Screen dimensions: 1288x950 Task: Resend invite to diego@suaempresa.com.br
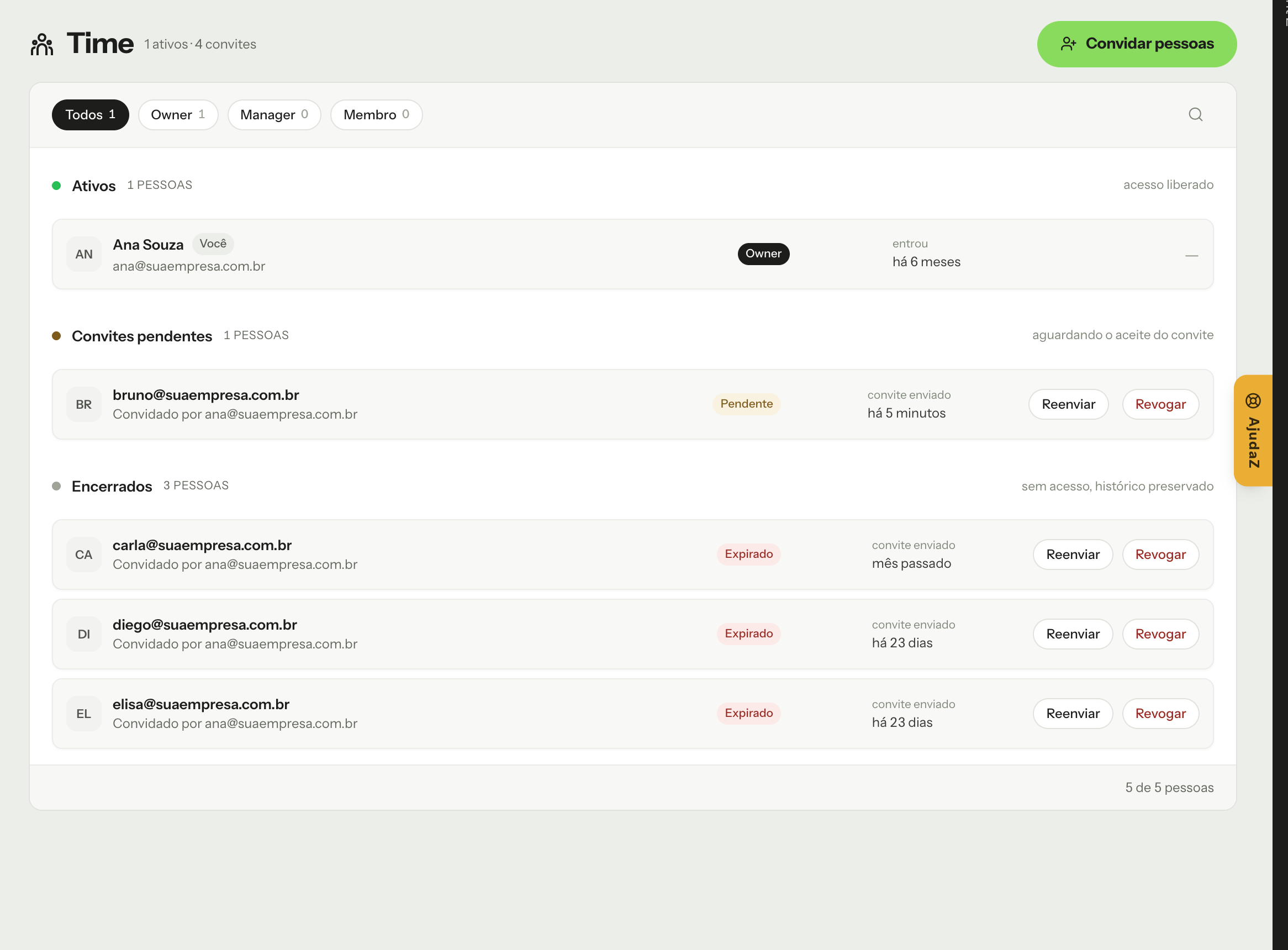tap(1073, 634)
